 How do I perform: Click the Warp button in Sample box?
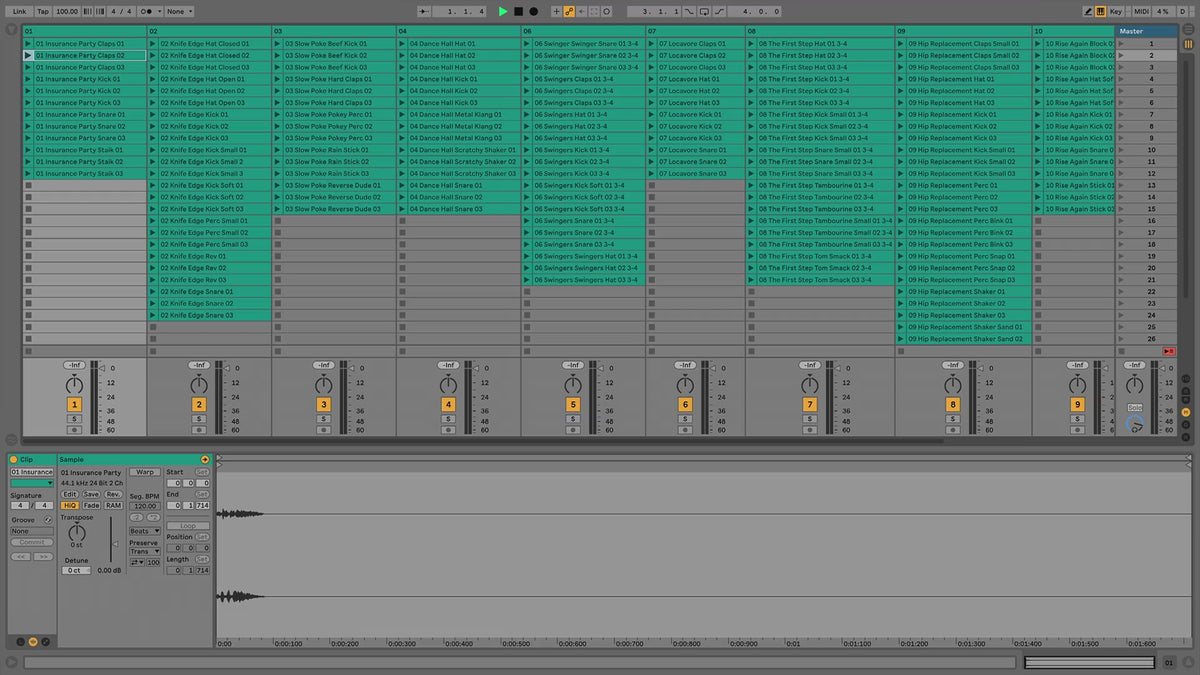[144, 472]
